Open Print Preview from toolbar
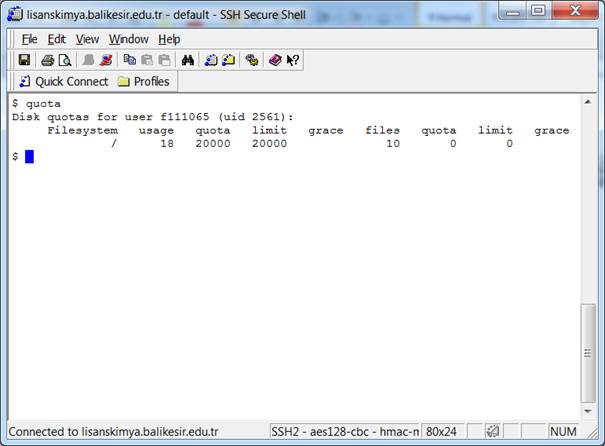Screen dimensions: 605x446 click(64, 60)
